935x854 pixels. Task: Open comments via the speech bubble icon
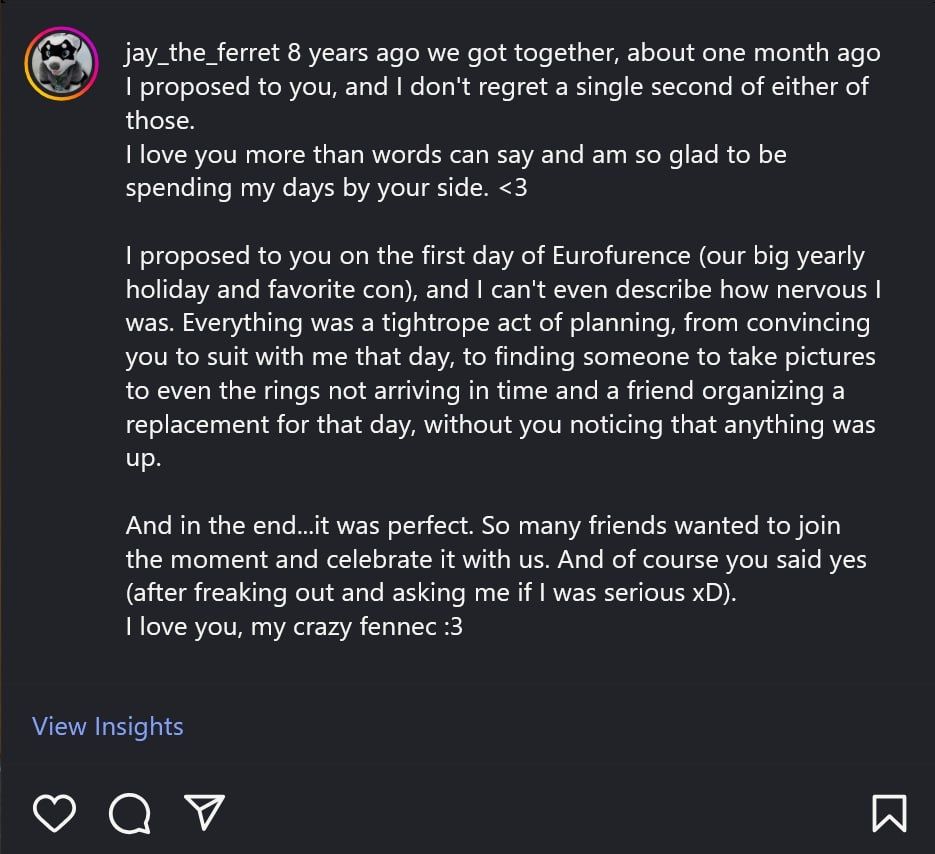[x=129, y=813]
